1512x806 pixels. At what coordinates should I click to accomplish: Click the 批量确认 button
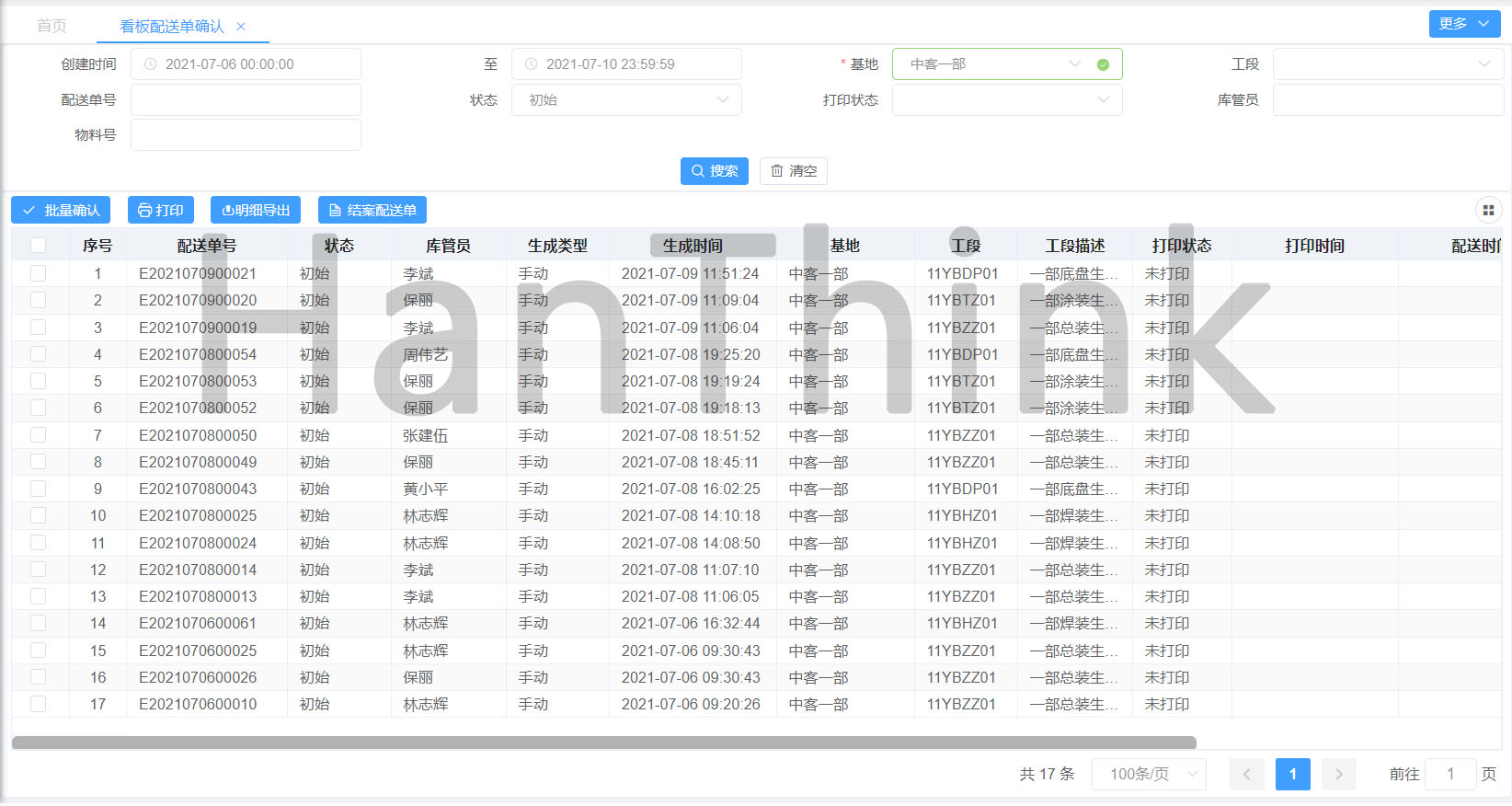[x=61, y=211]
